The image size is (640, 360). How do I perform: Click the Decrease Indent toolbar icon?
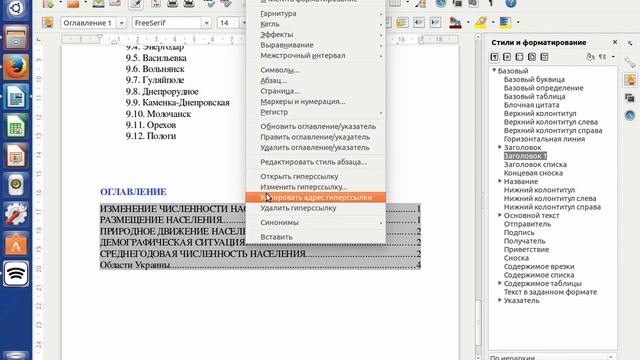(x=419, y=22)
